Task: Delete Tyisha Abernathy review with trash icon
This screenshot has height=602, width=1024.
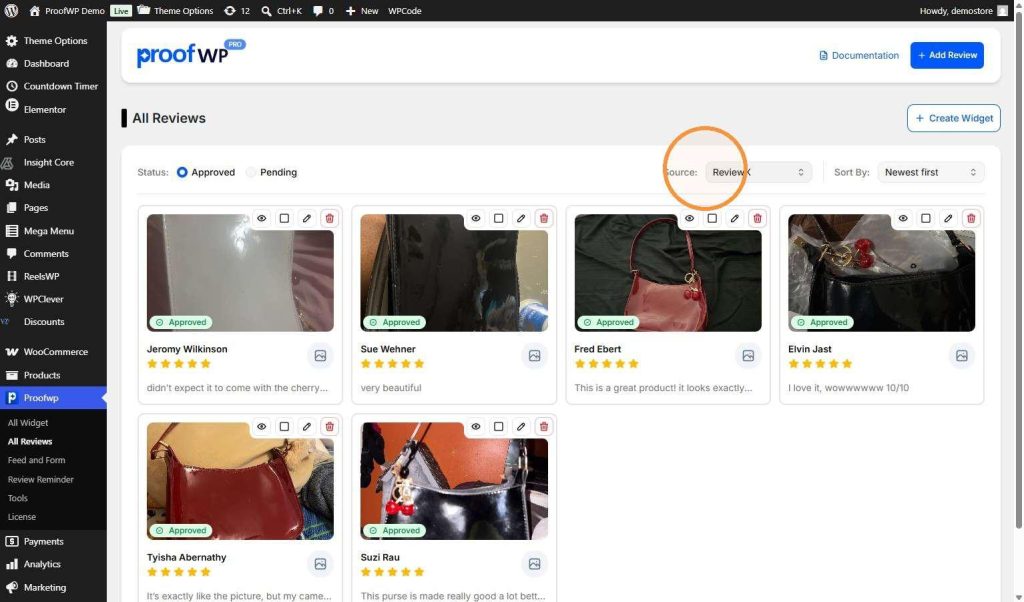Action: tap(330, 426)
